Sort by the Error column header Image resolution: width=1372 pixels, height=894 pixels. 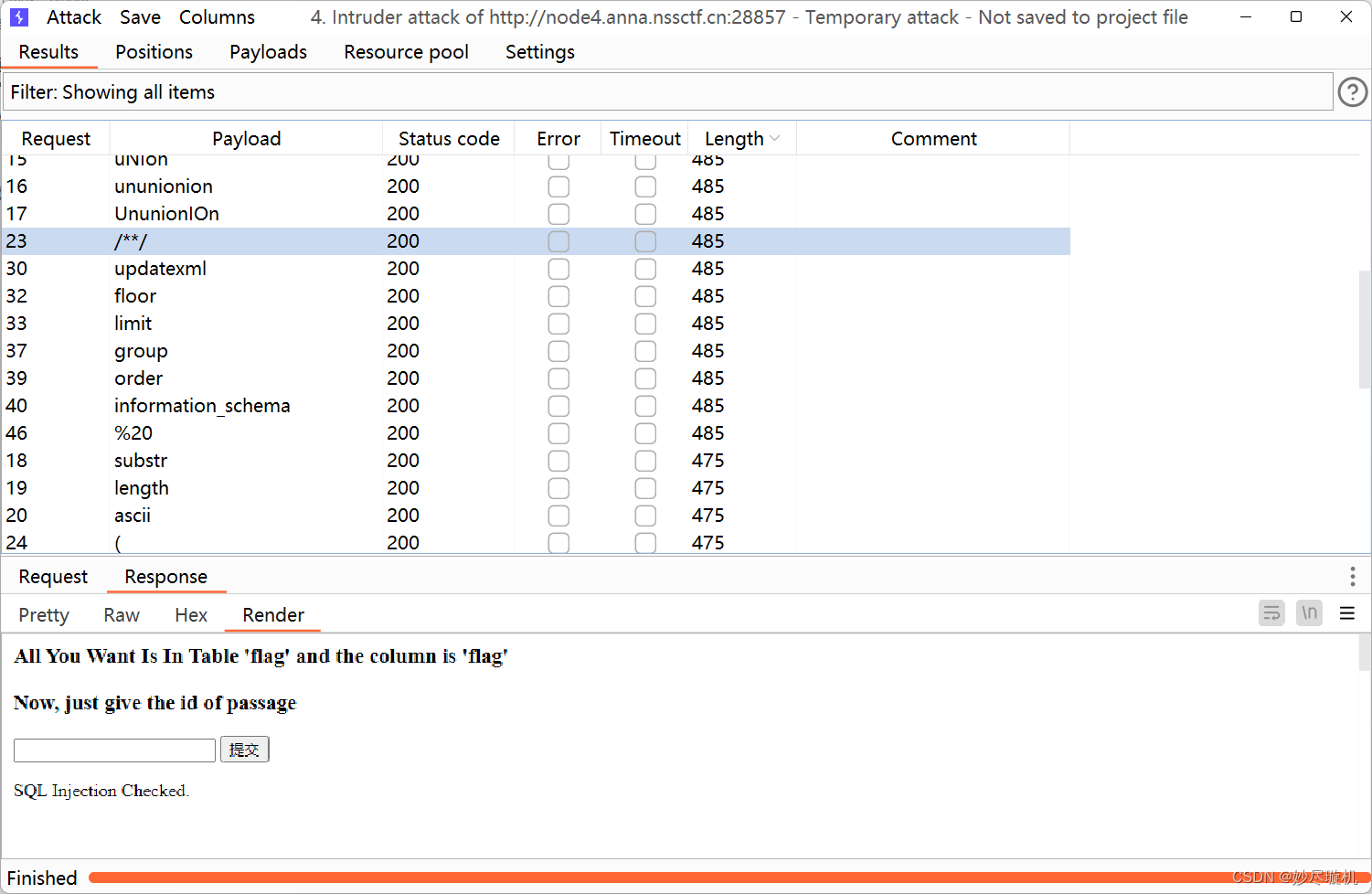[x=558, y=139]
